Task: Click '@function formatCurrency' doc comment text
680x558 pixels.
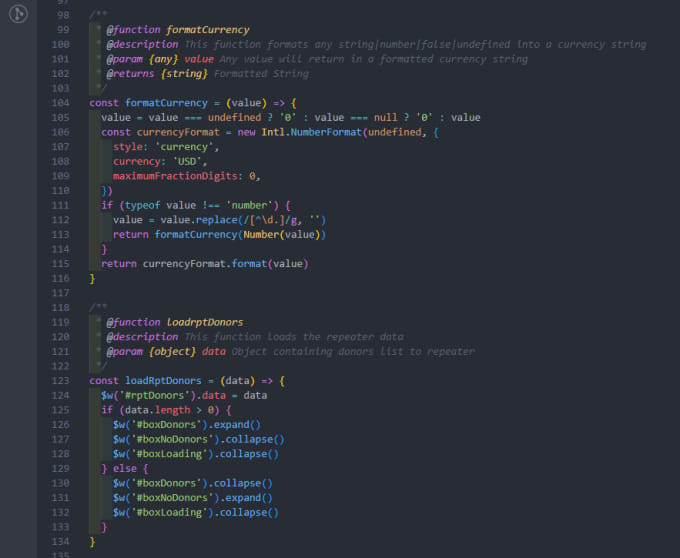Action: [178, 30]
